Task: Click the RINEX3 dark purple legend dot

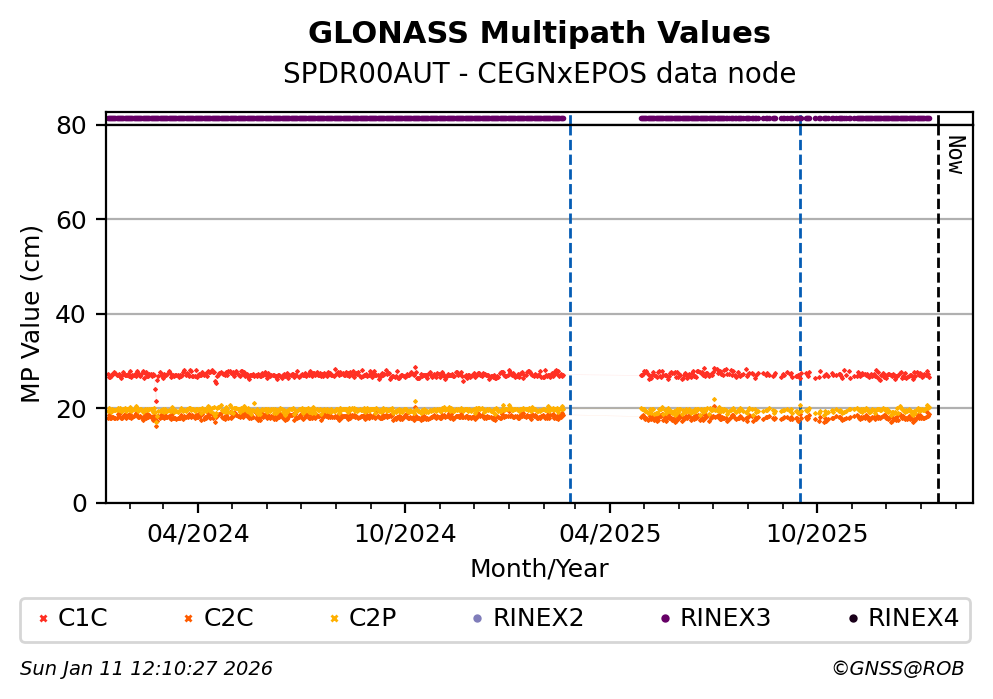Action: coord(665,619)
